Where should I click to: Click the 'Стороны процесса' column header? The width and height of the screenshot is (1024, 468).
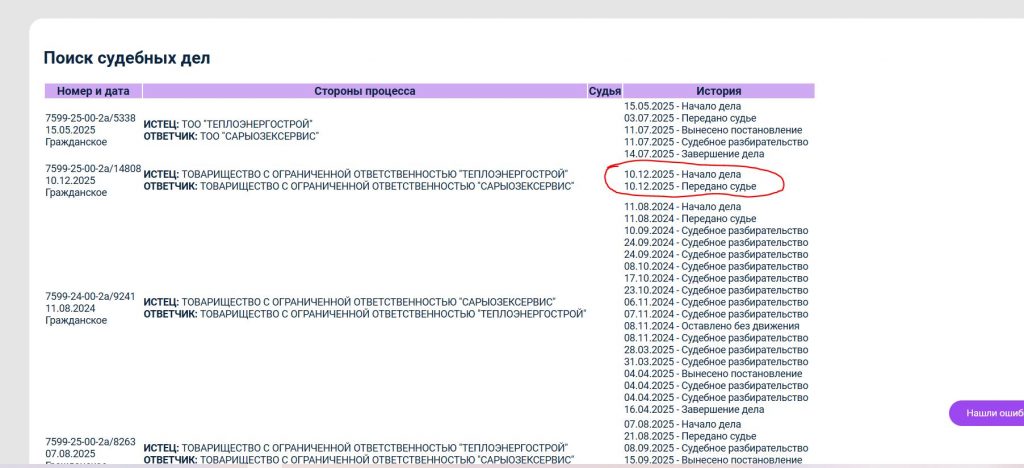[364, 91]
